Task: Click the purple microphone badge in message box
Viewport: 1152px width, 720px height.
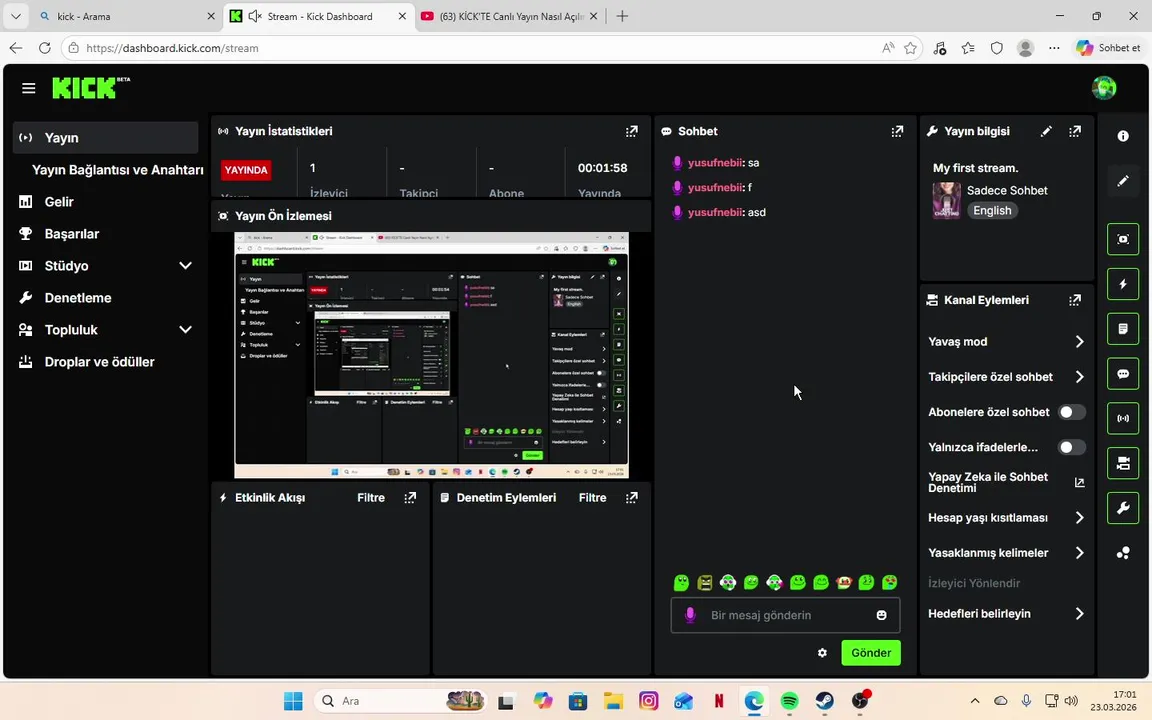Action: click(690, 615)
